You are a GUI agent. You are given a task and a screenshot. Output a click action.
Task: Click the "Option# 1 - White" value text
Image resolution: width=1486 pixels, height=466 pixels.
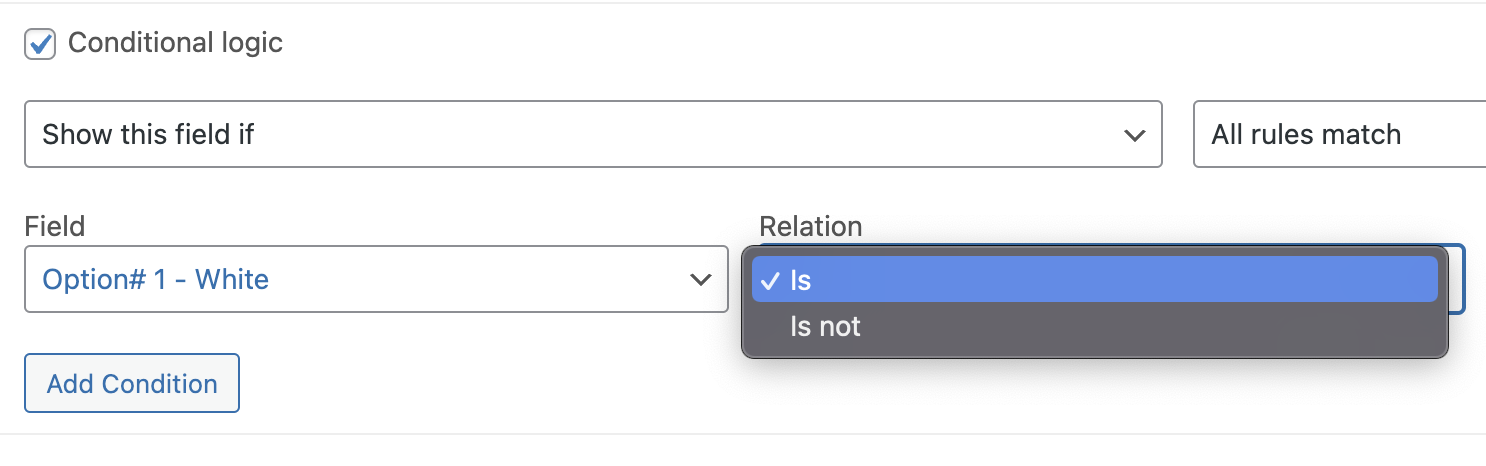[x=156, y=279]
